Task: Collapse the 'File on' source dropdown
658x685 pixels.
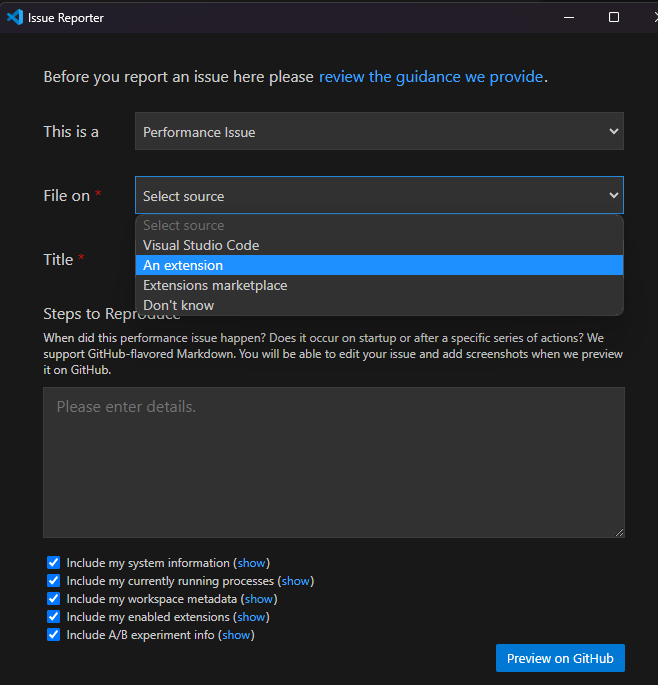Action: [x=379, y=196]
